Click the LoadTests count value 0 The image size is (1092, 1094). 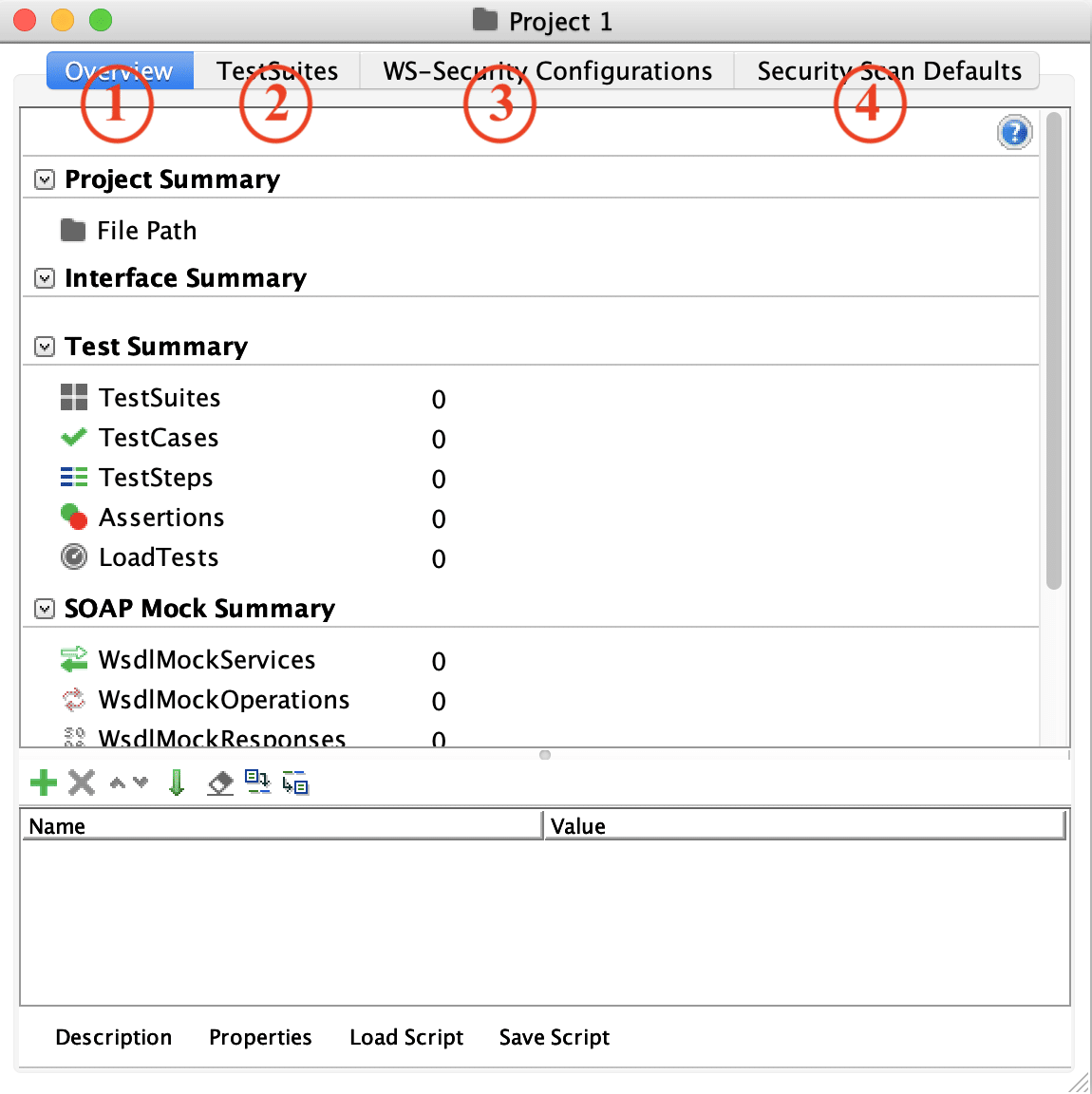click(438, 558)
